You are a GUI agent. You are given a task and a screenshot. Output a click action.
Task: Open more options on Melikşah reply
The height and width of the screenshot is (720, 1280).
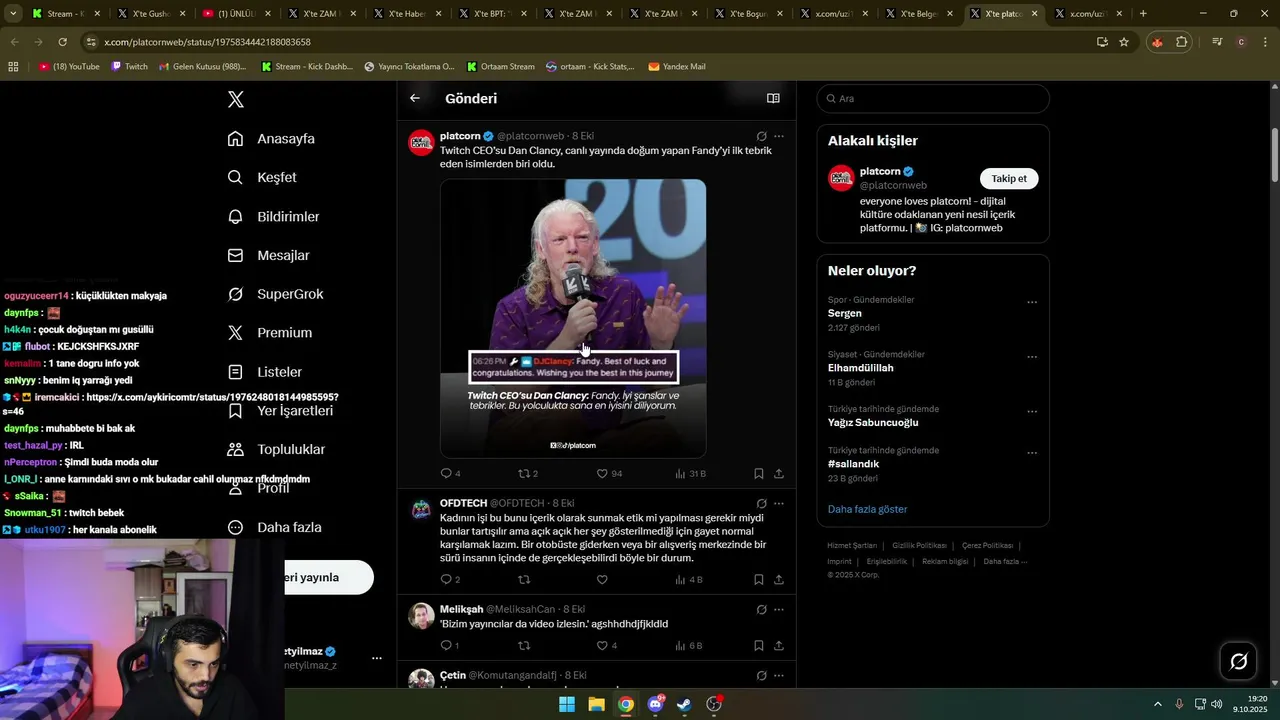click(x=779, y=609)
